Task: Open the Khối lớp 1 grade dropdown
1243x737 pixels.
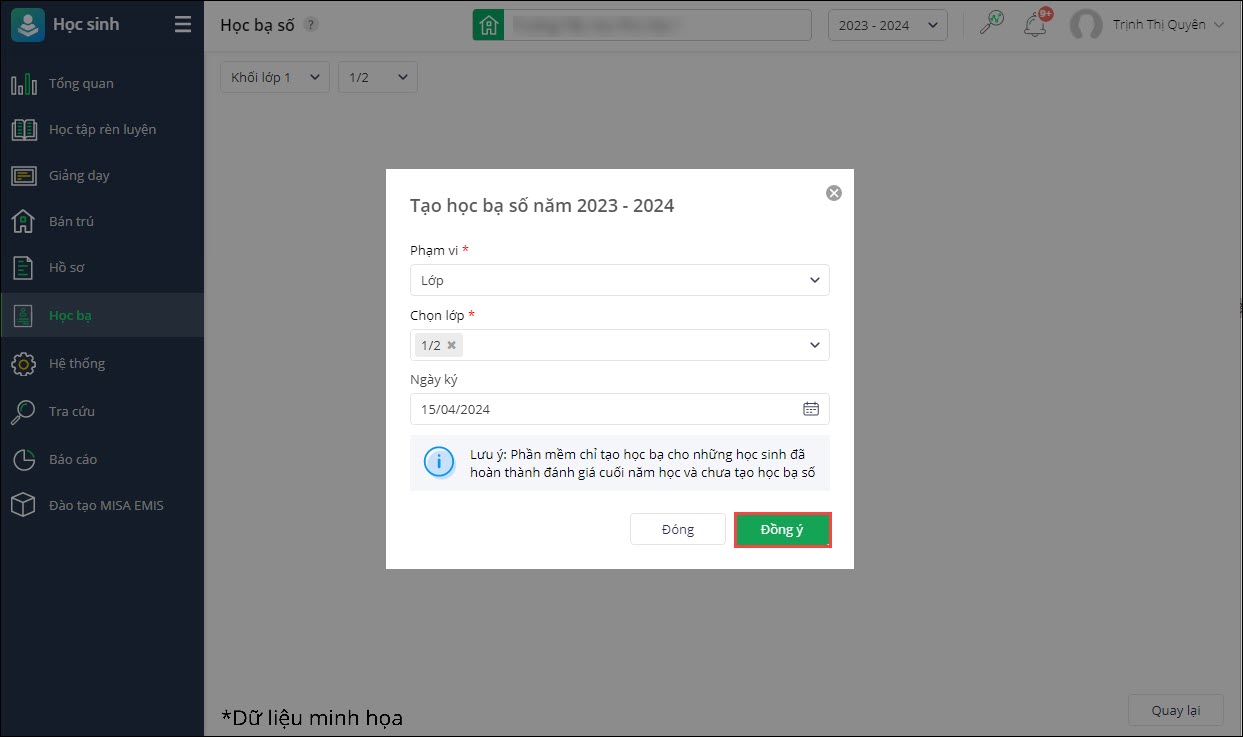Action: point(275,77)
